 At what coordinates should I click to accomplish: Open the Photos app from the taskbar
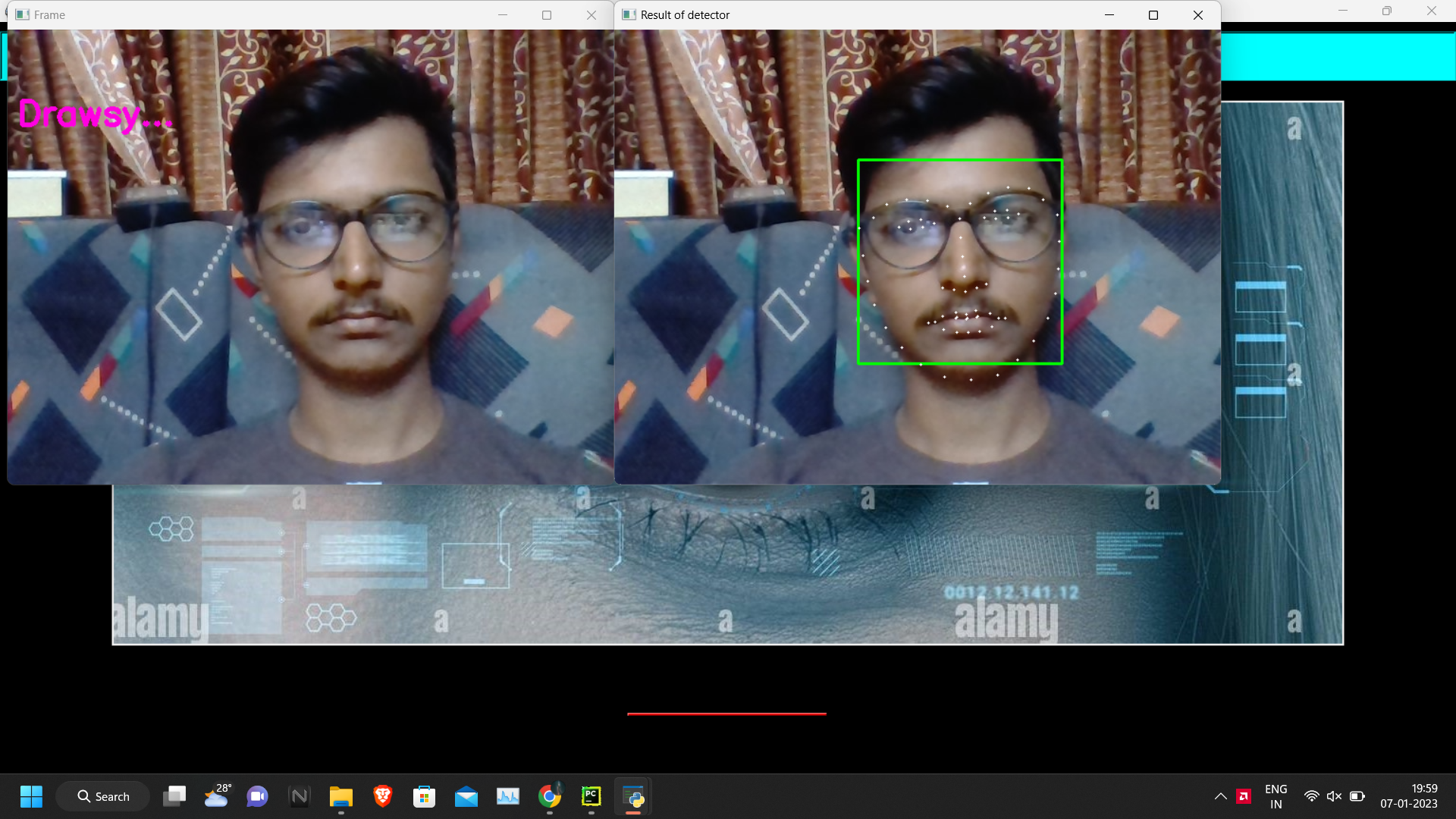[x=507, y=797]
